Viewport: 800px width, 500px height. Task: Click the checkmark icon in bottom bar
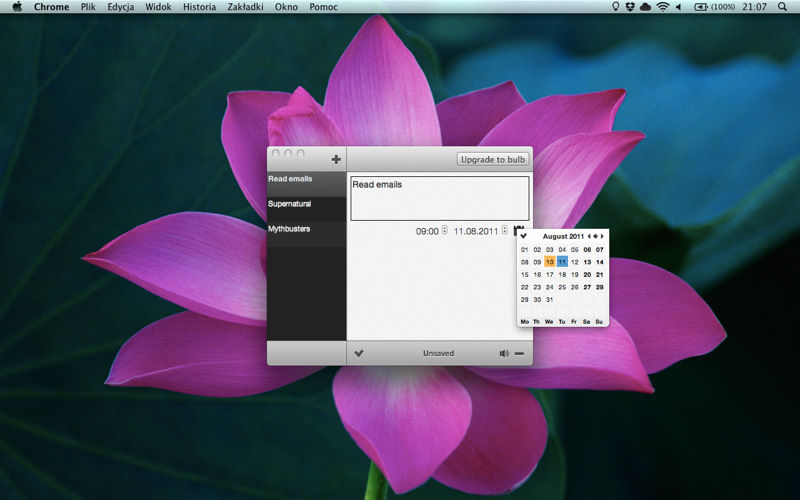tap(359, 353)
